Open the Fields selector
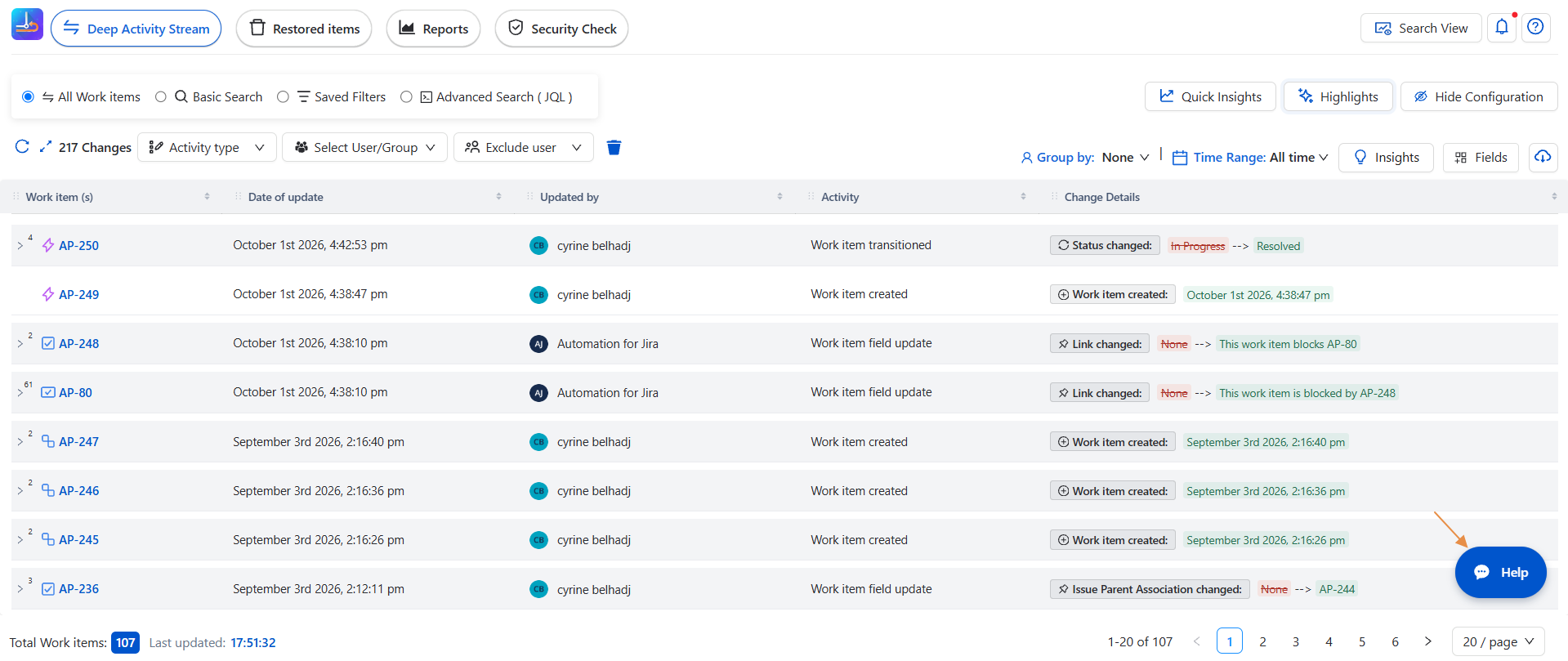 click(x=1481, y=157)
